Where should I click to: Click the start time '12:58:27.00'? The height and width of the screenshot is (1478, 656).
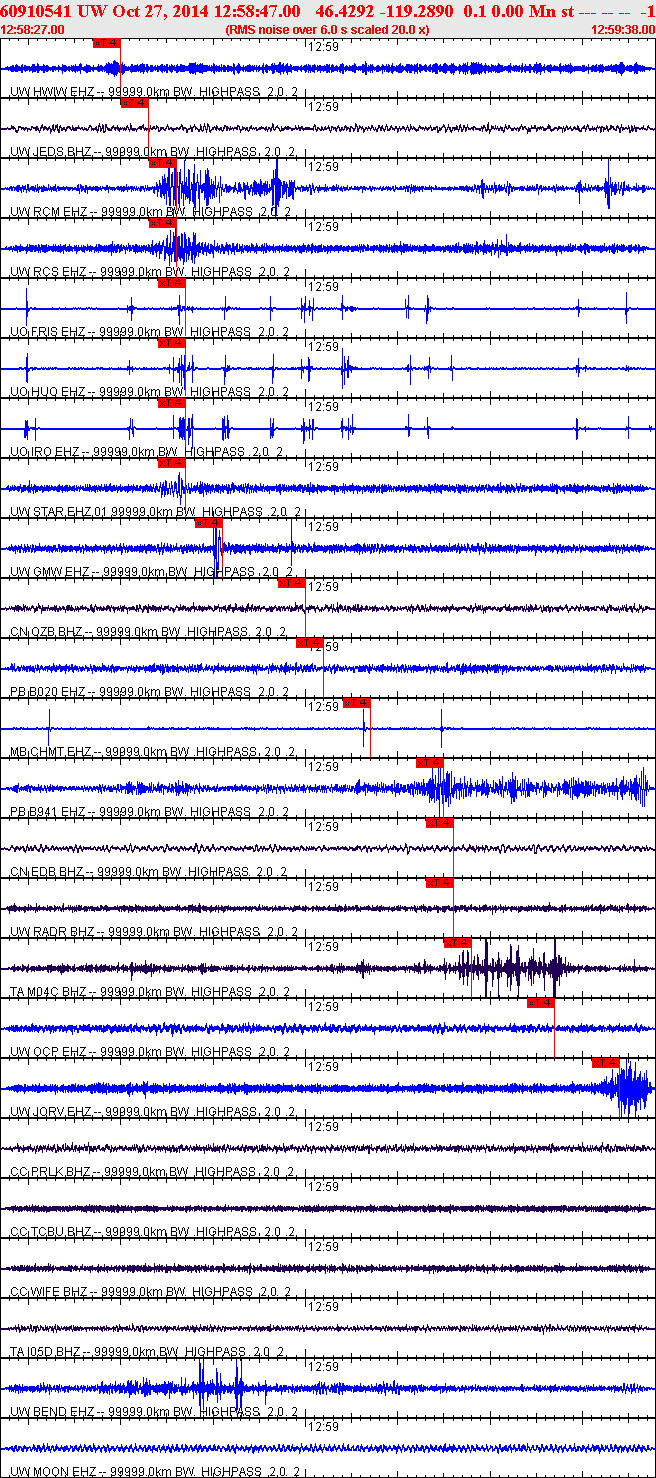[34, 29]
